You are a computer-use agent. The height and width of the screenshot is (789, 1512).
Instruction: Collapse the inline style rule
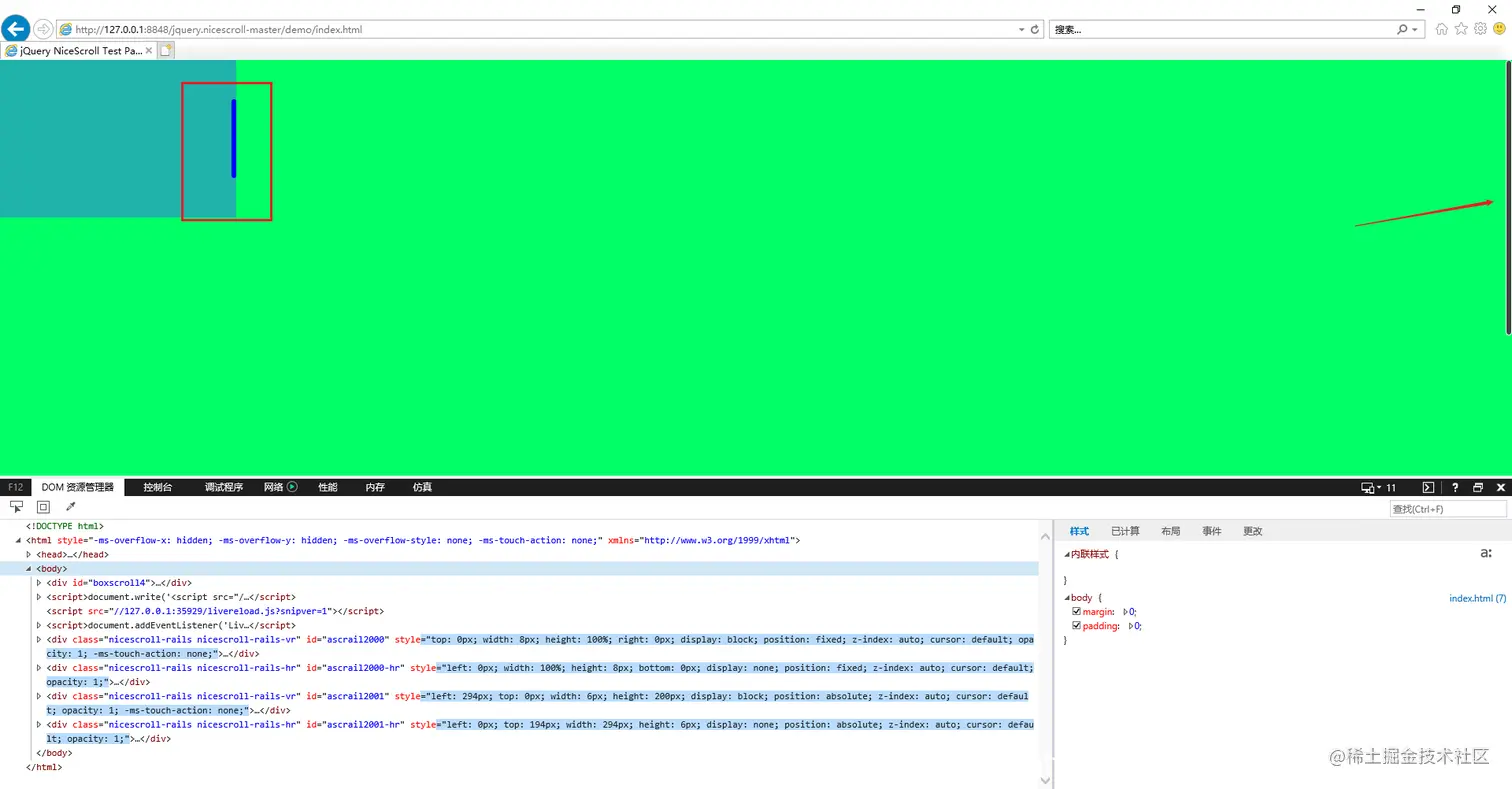coord(1066,554)
